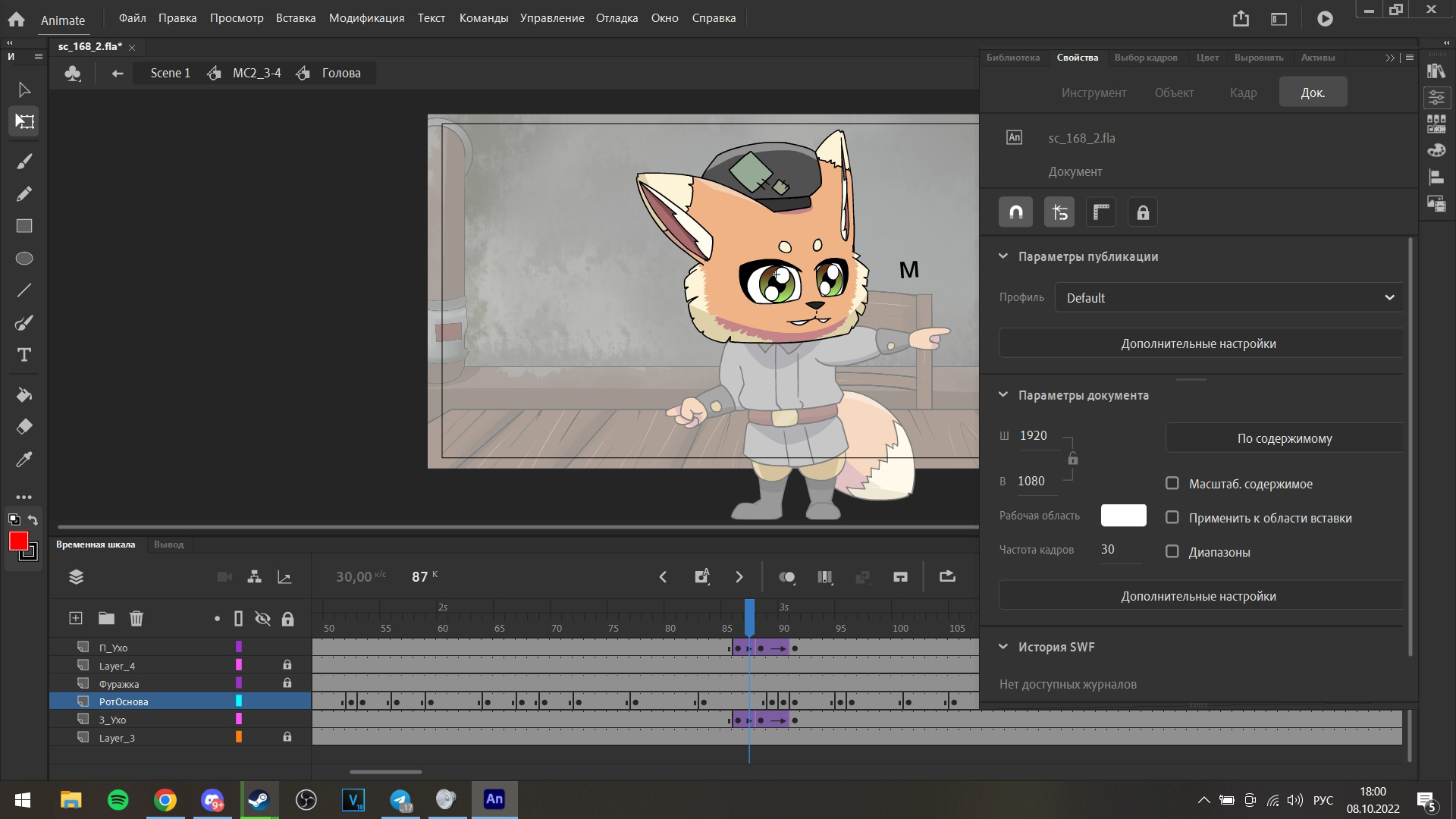Select the Free Transform tool
This screenshot has width=1456, height=819.
pyautogui.click(x=24, y=121)
